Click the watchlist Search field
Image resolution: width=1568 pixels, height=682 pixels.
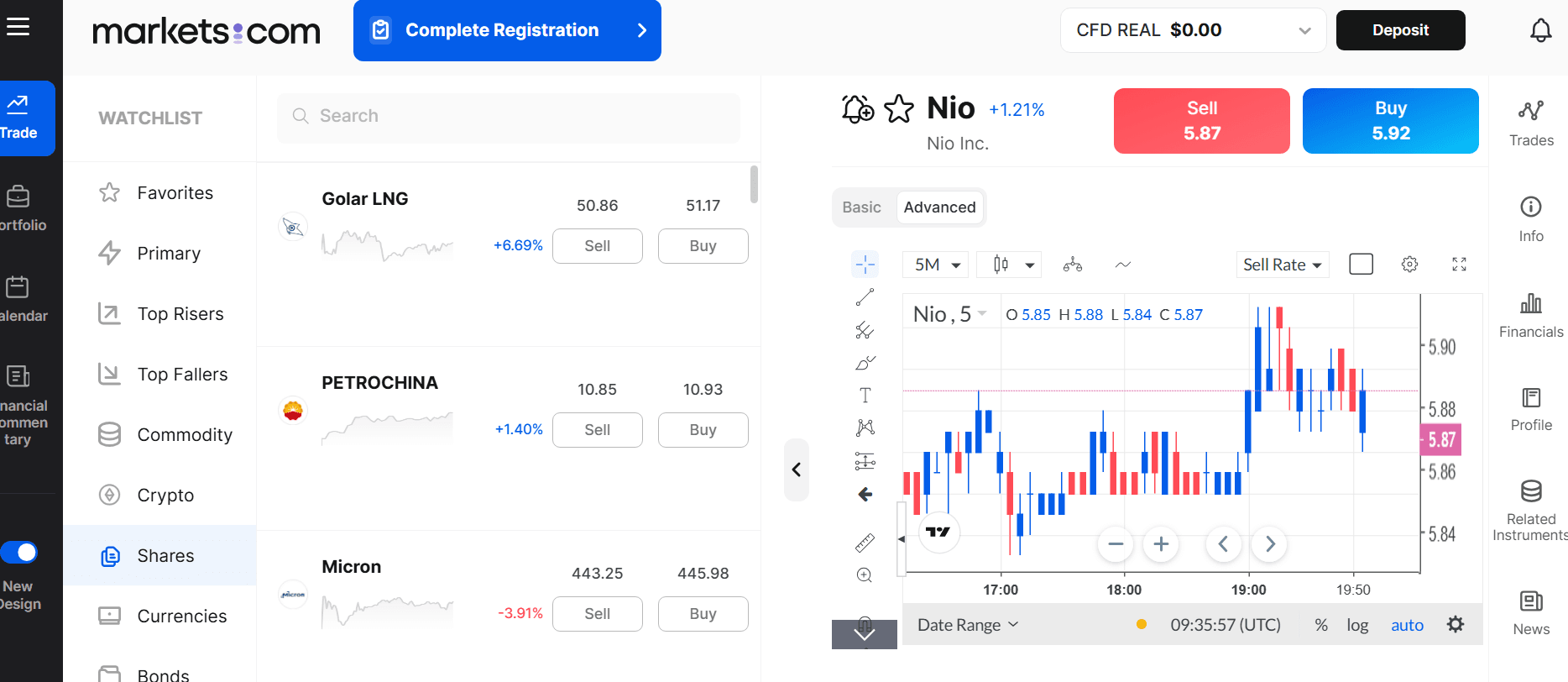click(x=509, y=116)
